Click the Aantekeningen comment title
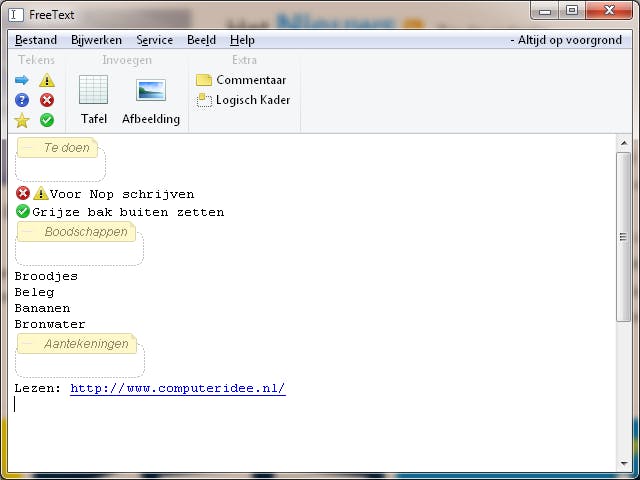640x480 pixels. click(87, 344)
